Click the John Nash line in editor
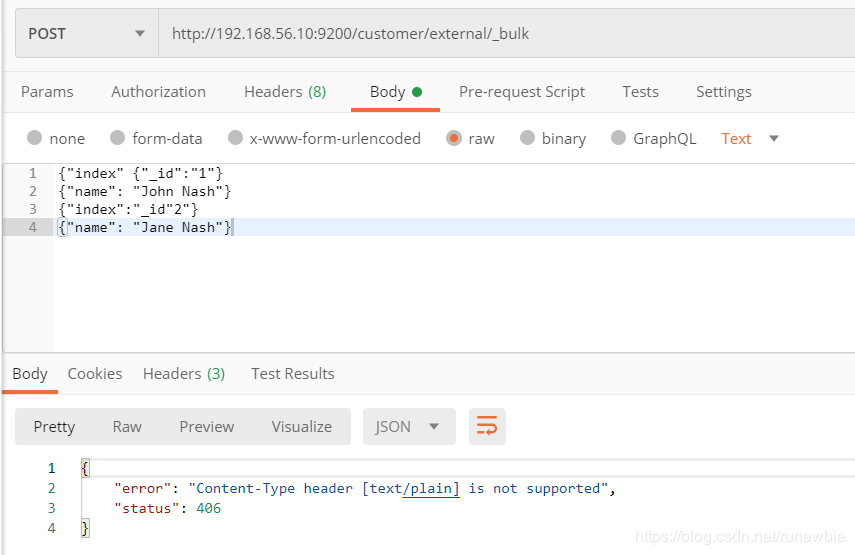The width and height of the screenshot is (855, 555). pyautogui.click(x=145, y=191)
